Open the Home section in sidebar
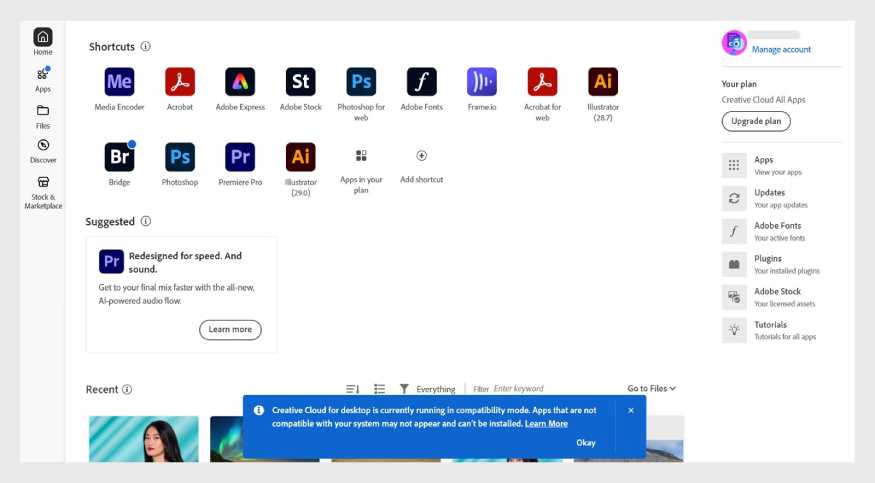This screenshot has height=483, width=875. pyautogui.click(x=43, y=42)
